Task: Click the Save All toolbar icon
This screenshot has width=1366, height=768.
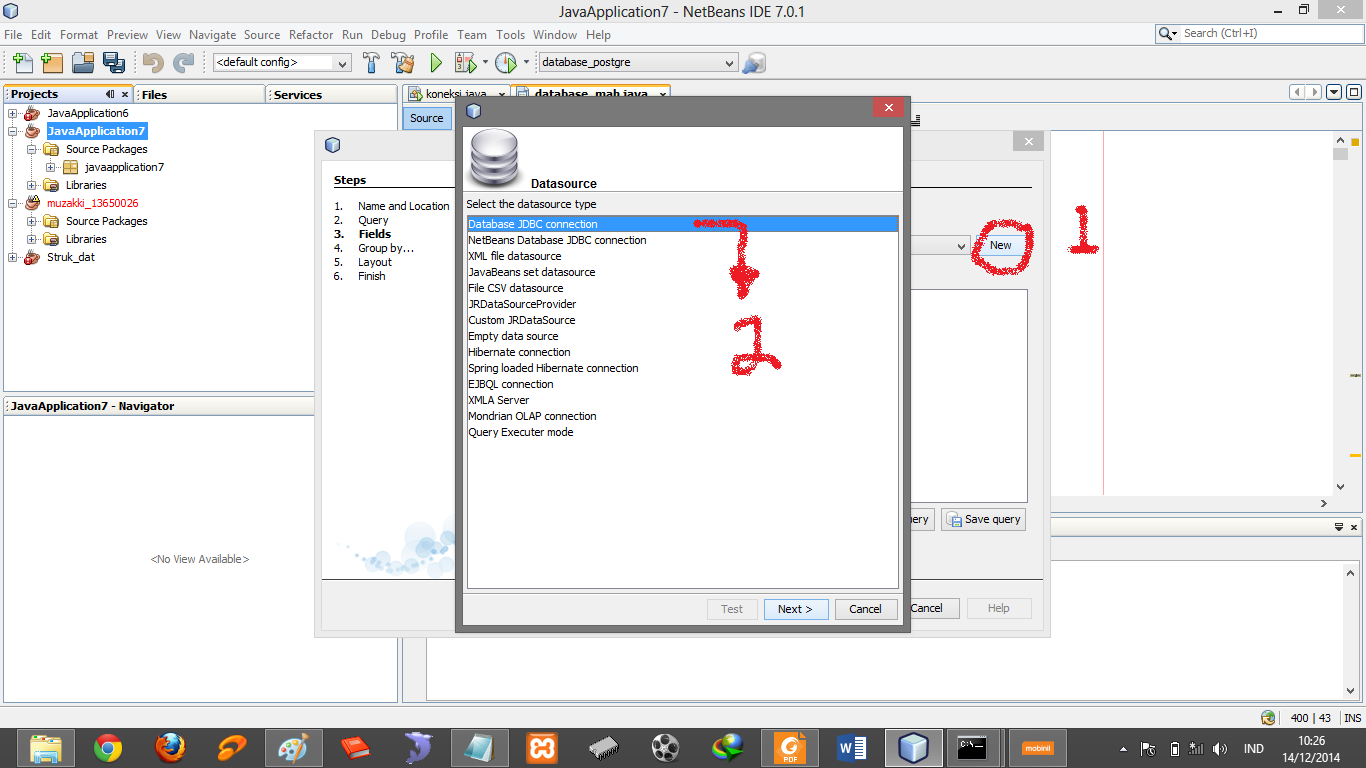Action: click(x=113, y=62)
